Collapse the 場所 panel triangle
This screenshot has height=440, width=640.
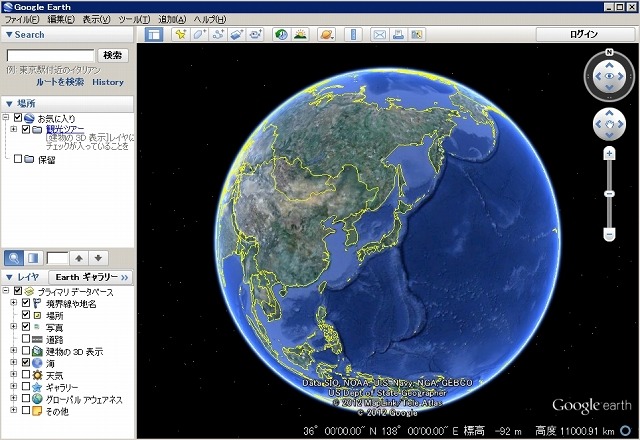(x=9, y=104)
